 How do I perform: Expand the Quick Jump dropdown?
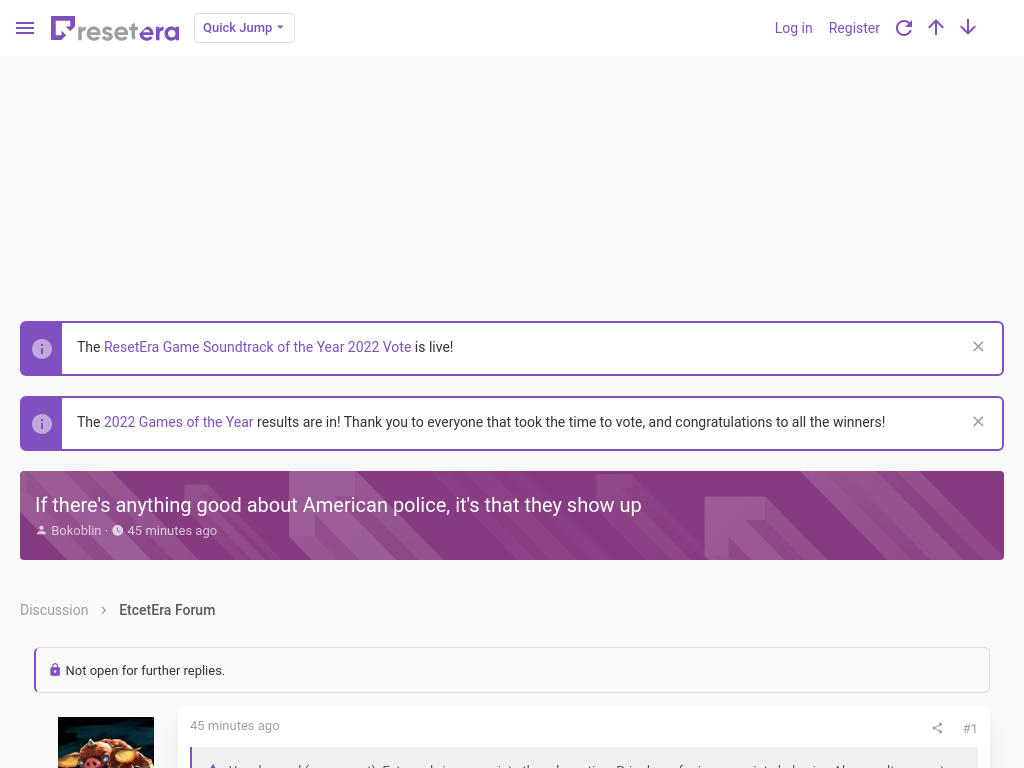[x=244, y=28]
